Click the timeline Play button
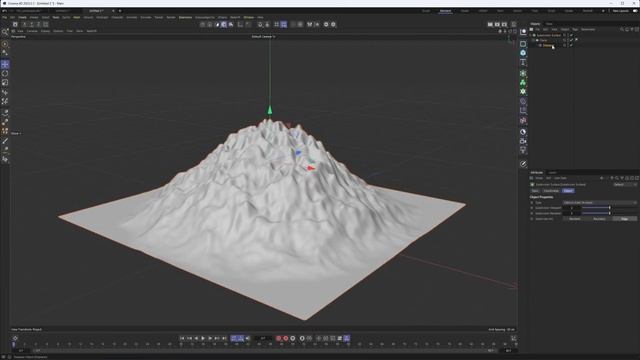Screen dimensions: 640x360 click(203, 338)
